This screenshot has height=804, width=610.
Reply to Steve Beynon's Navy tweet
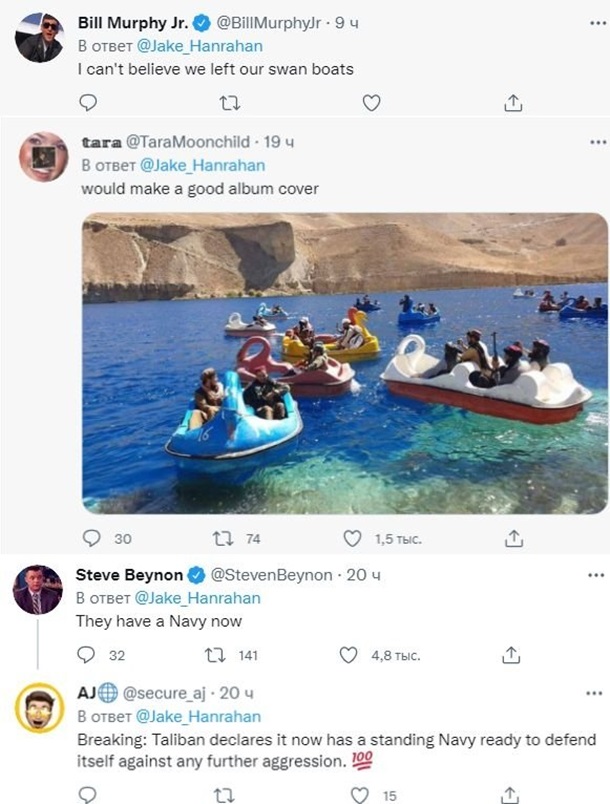[88, 656]
